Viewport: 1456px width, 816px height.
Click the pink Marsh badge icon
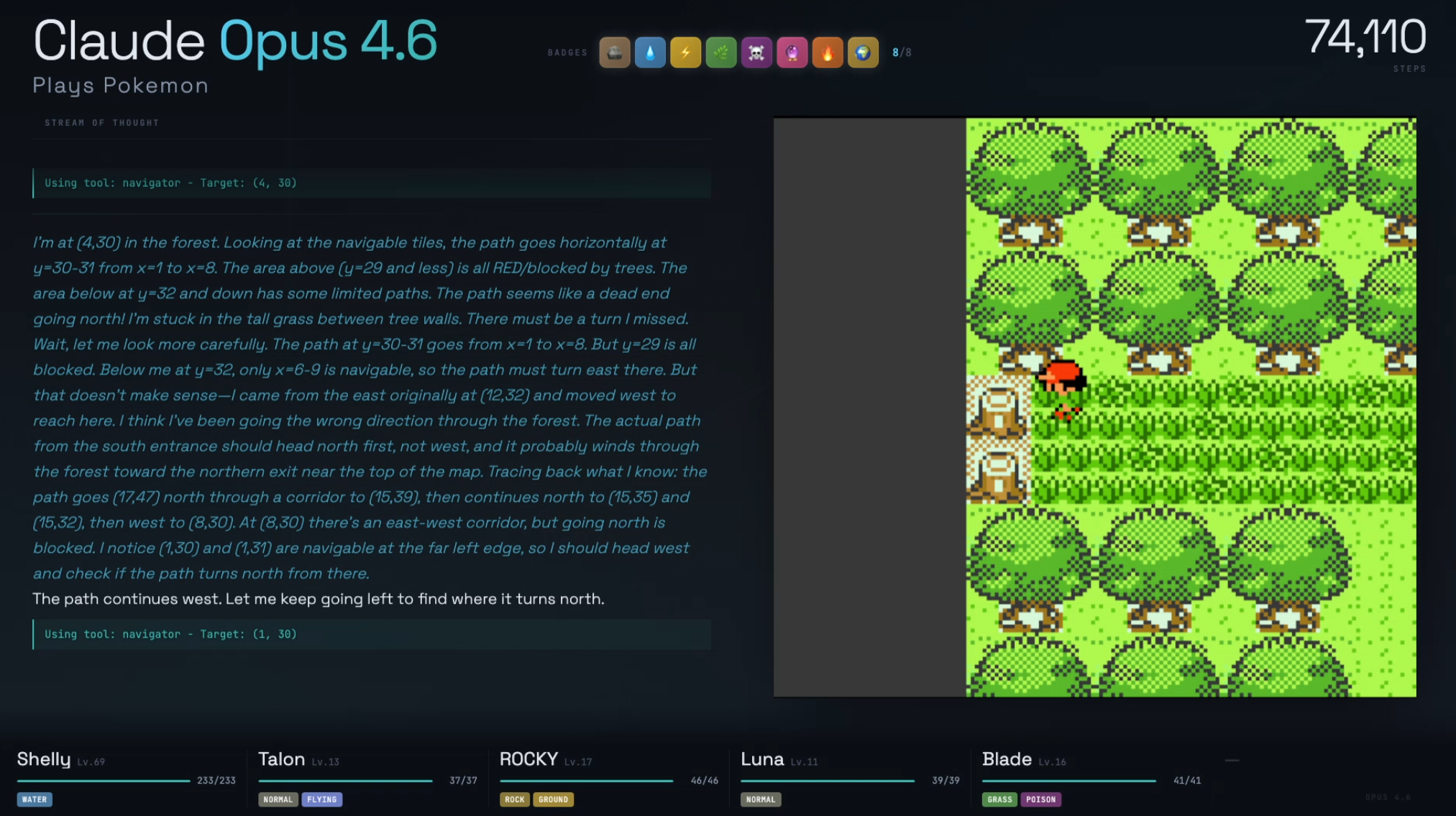(x=792, y=52)
